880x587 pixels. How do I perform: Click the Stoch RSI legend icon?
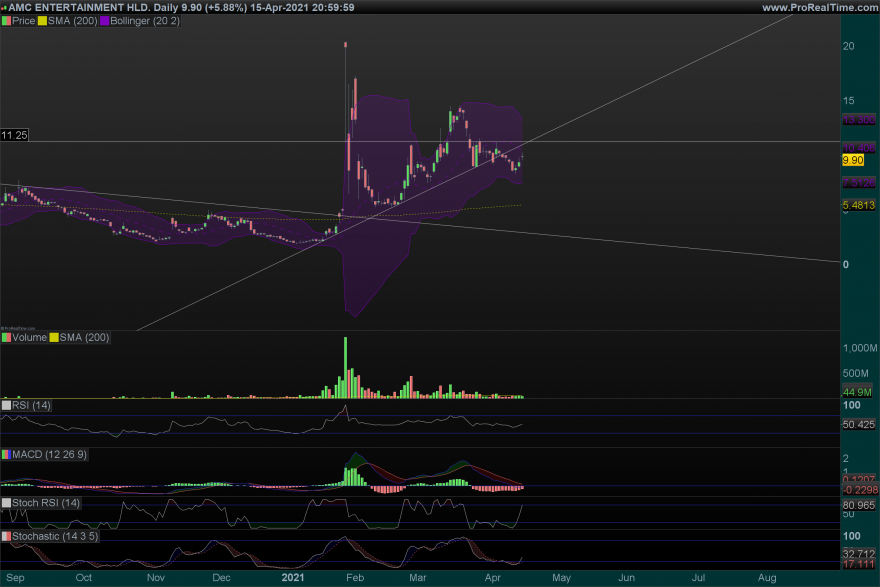5,502
